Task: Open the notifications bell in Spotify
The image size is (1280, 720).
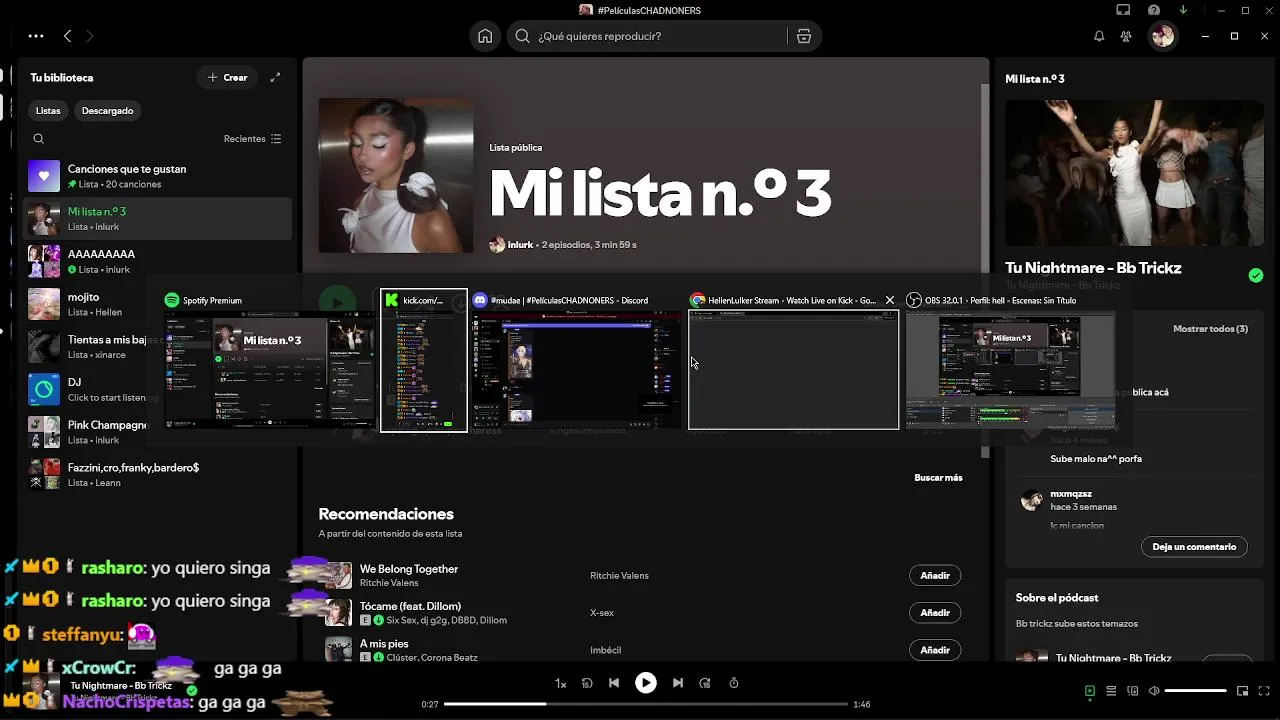Action: click(1099, 36)
